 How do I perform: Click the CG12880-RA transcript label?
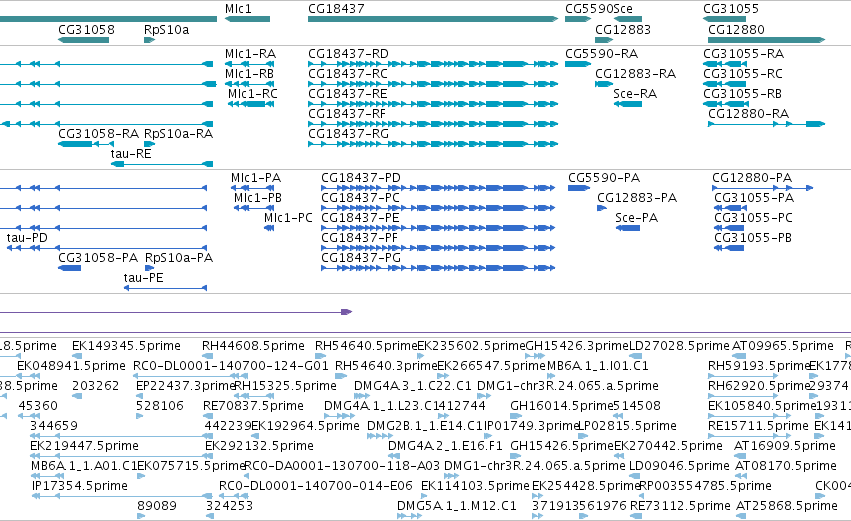coord(748,114)
